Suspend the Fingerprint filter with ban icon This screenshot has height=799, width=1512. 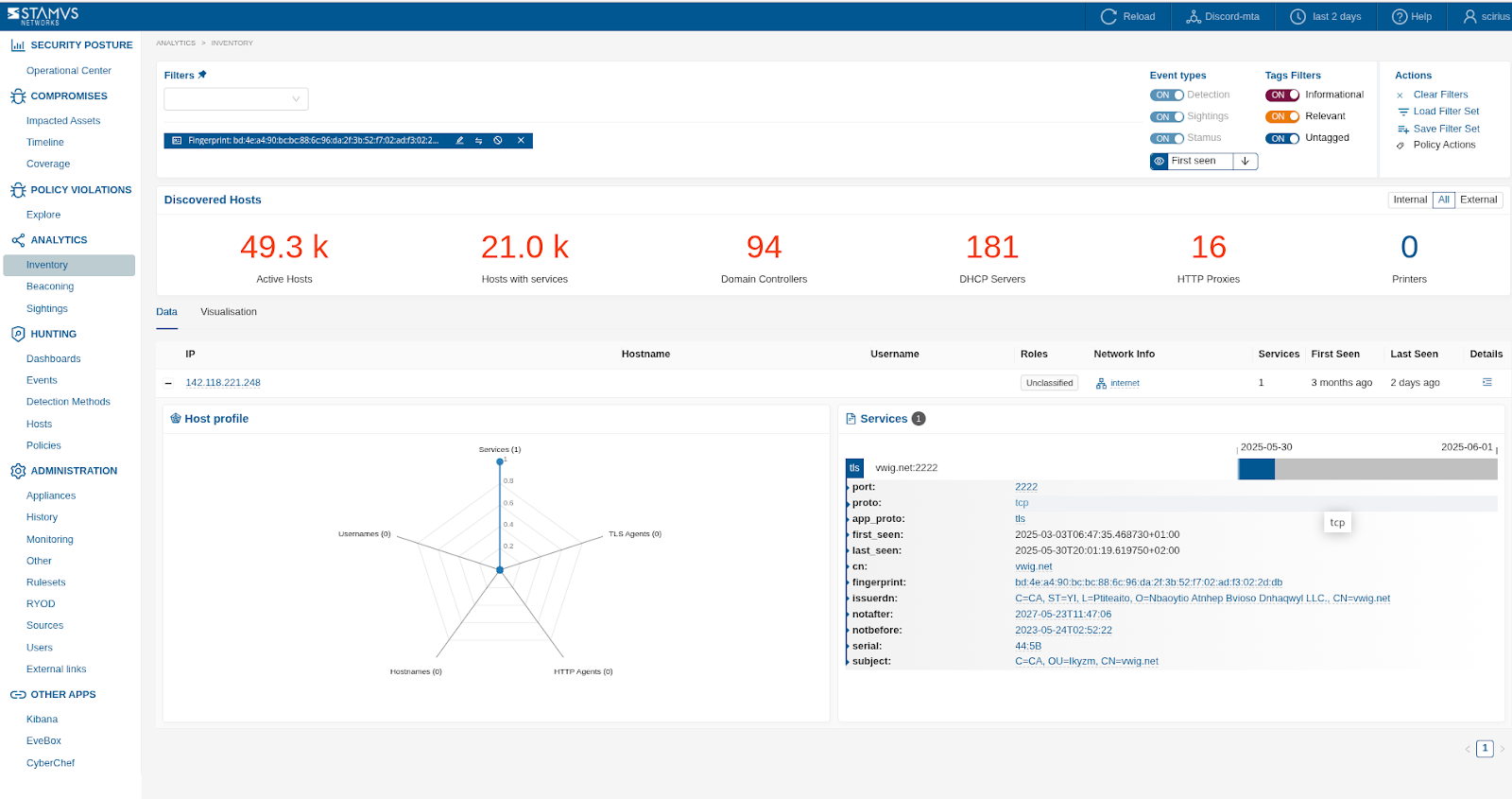(498, 141)
